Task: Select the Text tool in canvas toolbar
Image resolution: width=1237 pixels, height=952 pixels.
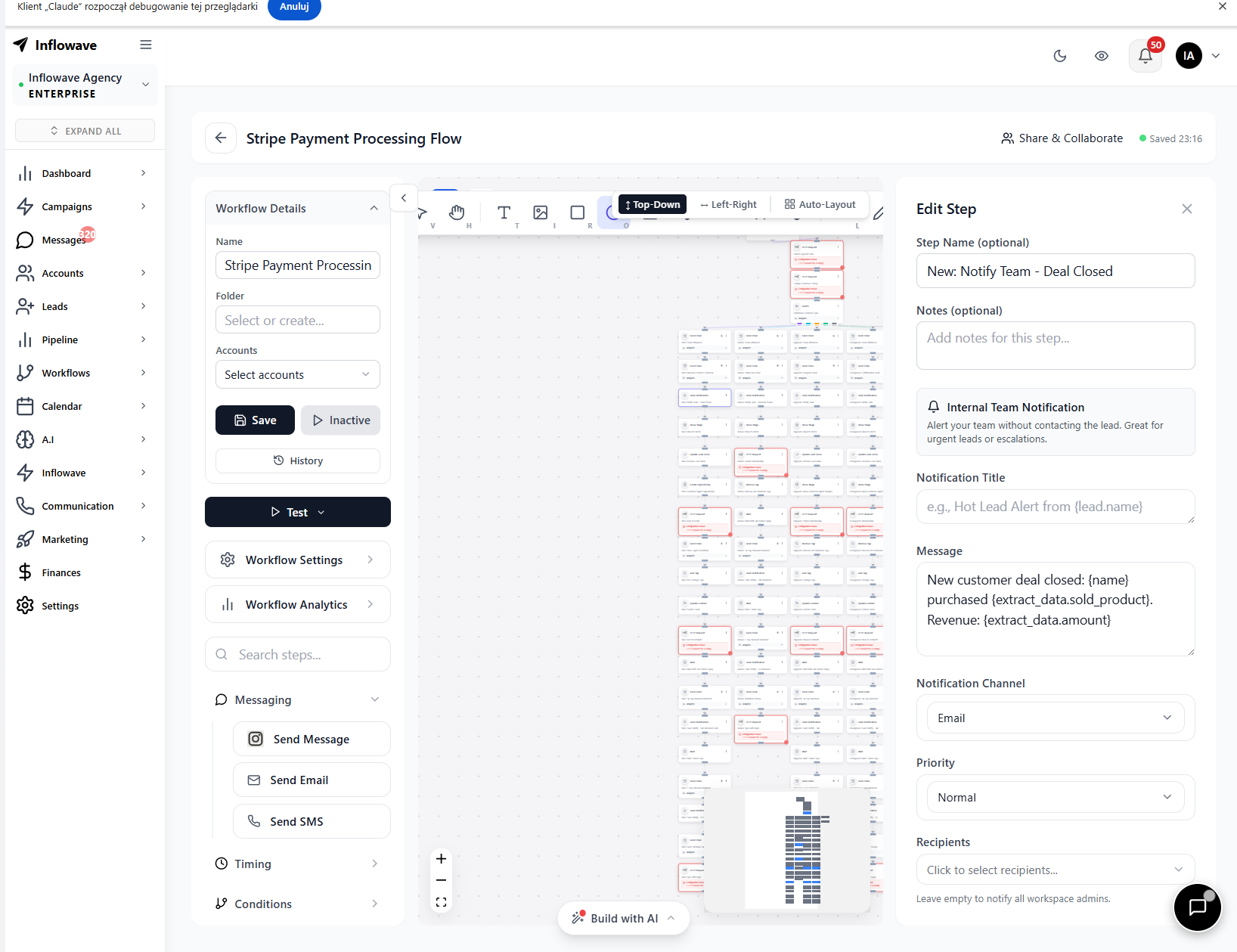Action: 504,212
